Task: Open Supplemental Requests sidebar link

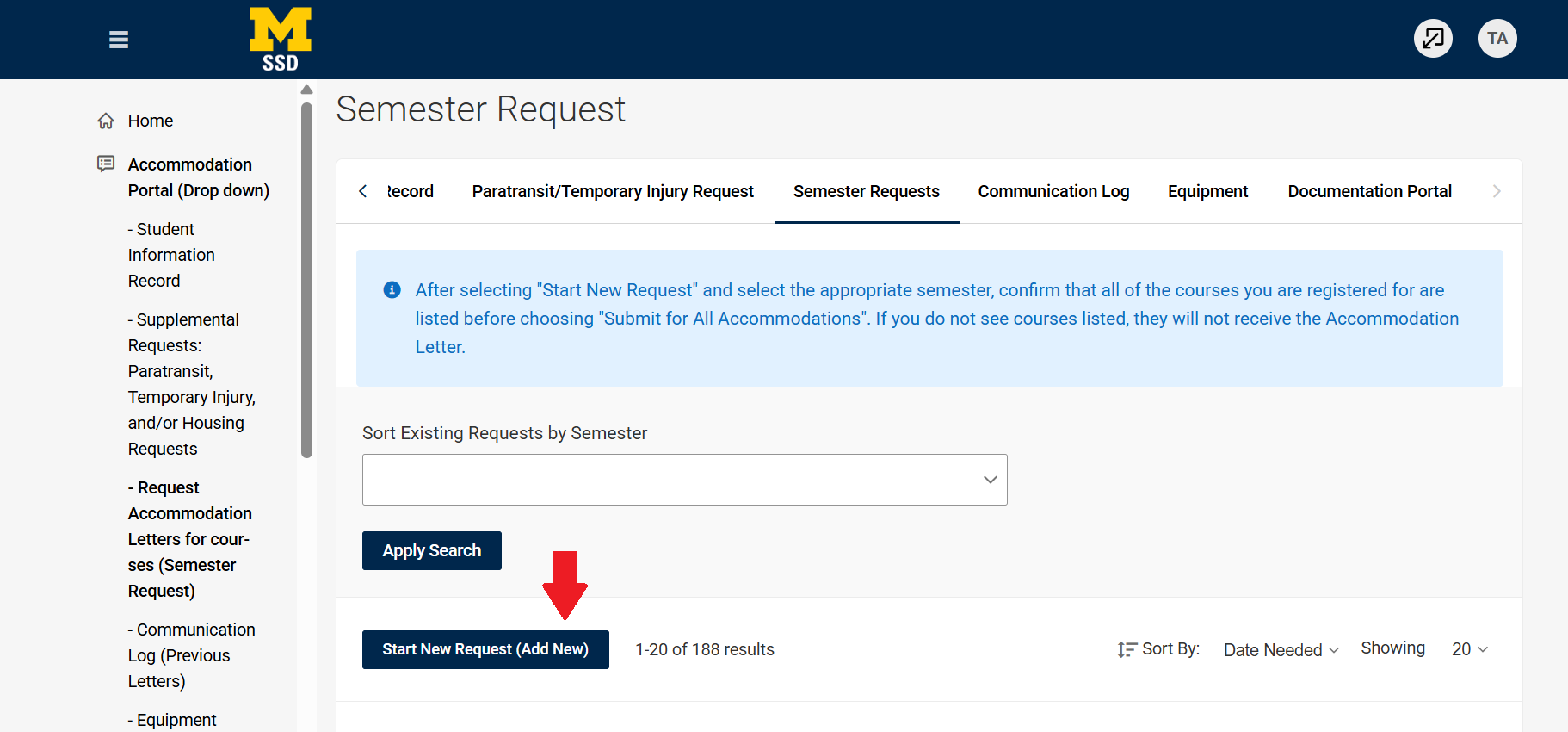Action: tap(192, 384)
